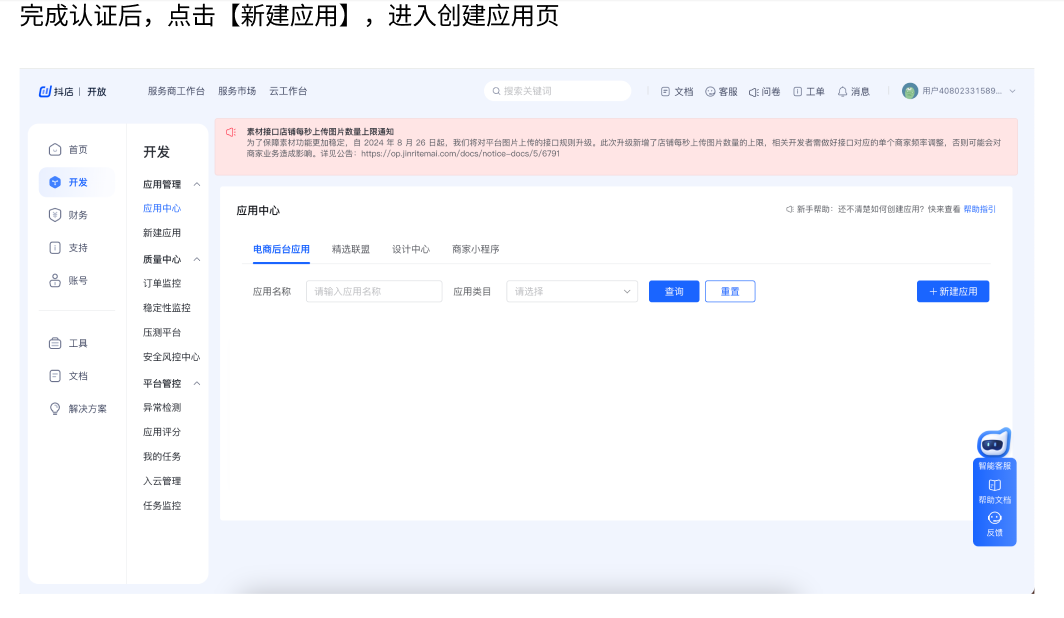
Task: Click the red announcement speaker icon
Action: tap(231, 132)
